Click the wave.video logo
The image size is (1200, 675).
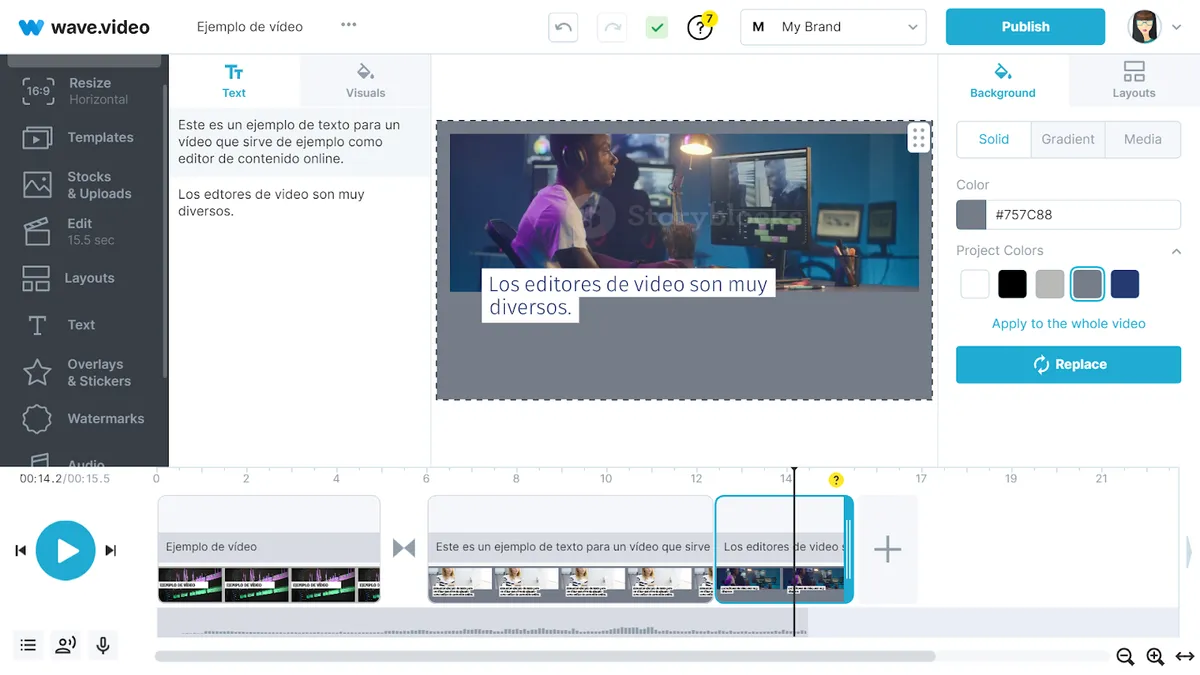tap(84, 27)
